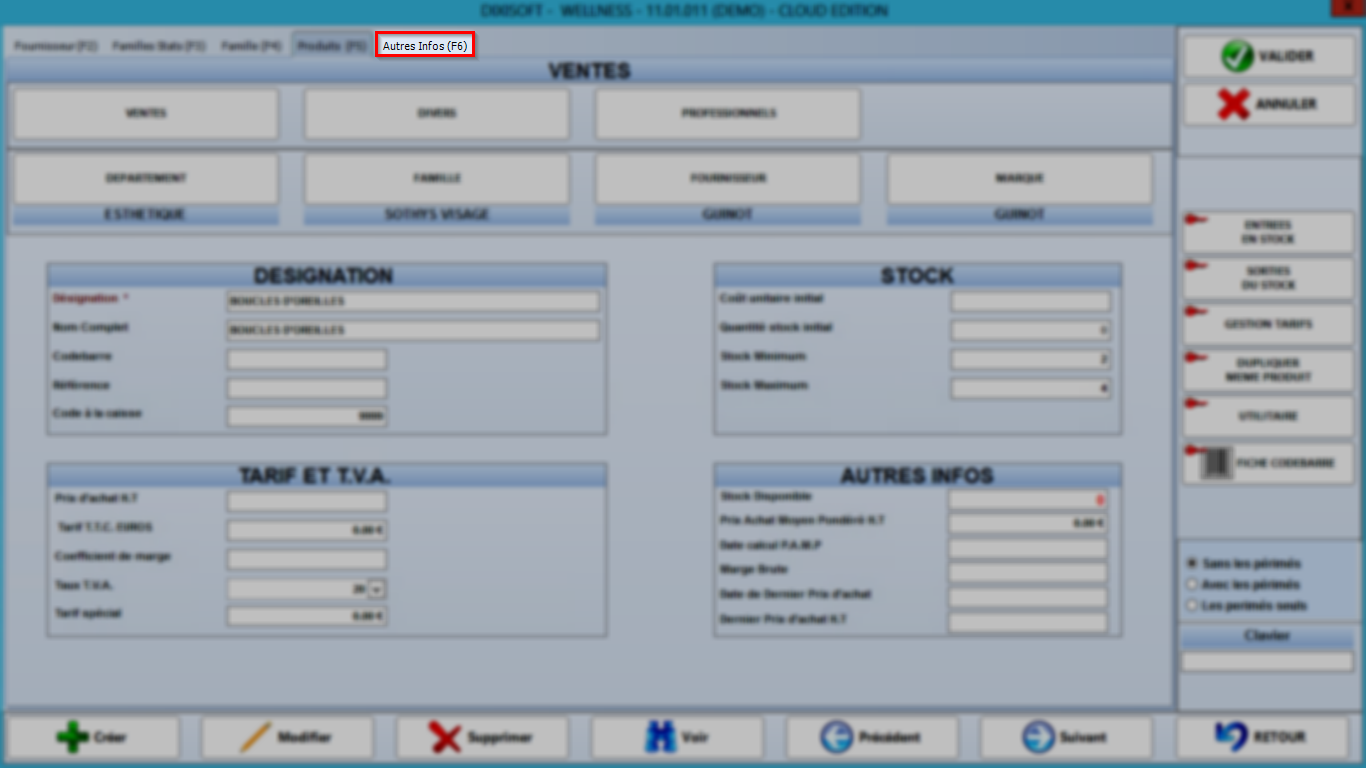Click the SOTHYS VISAGE family label
The image size is (1366, 768).
437,215
